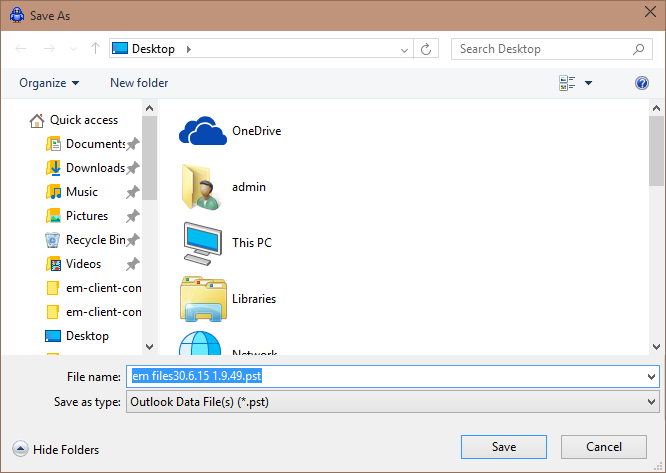Click the first em-client-con folder
The image size is (666, 473).
pyautogui.click(x=93, y=288)
